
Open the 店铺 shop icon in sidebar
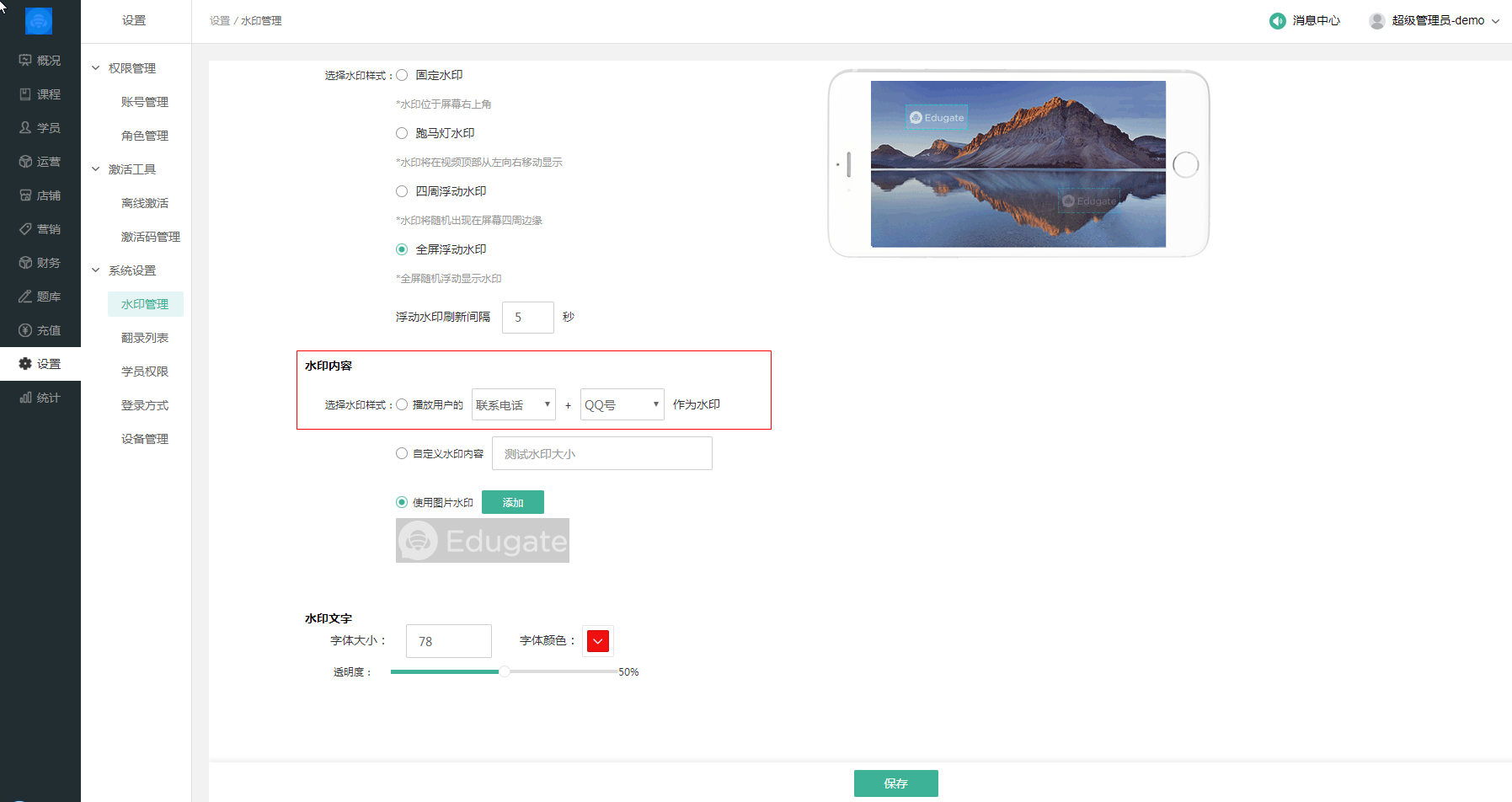point(25,195)
